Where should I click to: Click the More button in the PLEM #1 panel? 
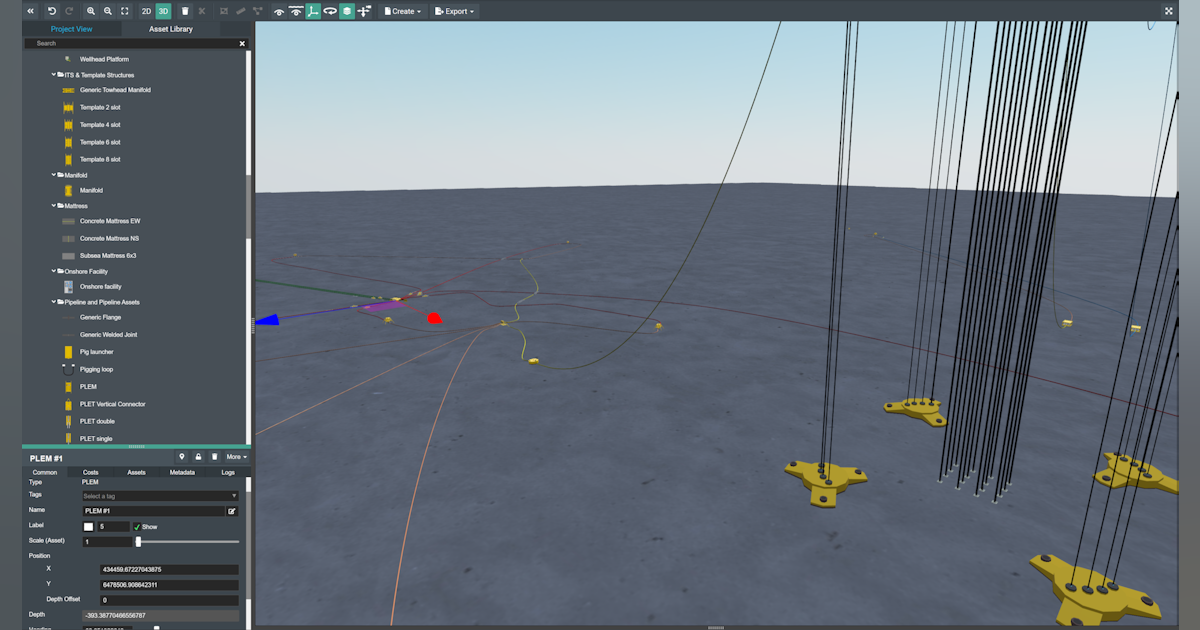coord(237,457)
